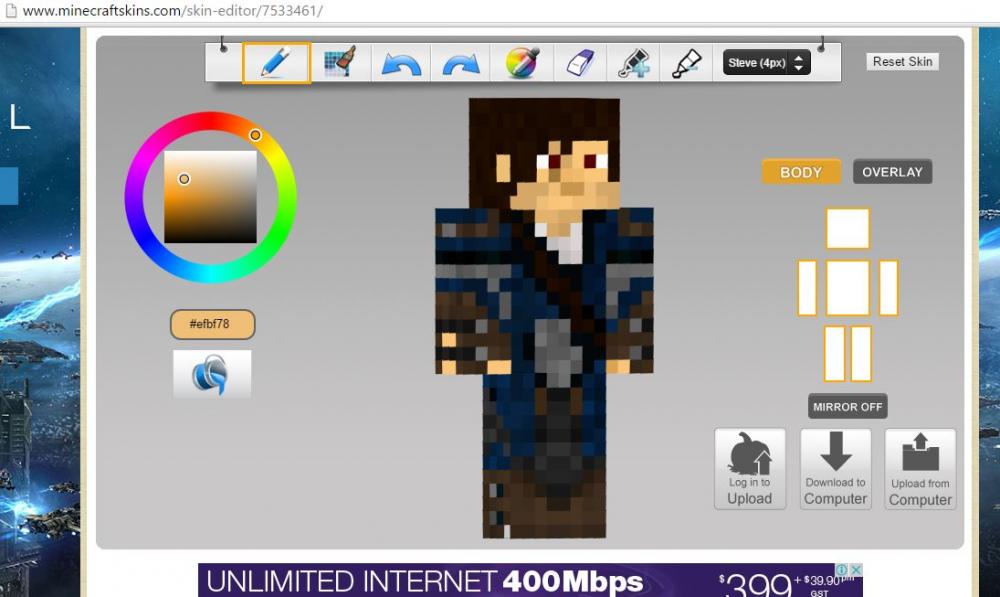Click Download to Computer button
Image resolution: width=1000 pixels, height=597 pixels.
click(x=835, y=469)
